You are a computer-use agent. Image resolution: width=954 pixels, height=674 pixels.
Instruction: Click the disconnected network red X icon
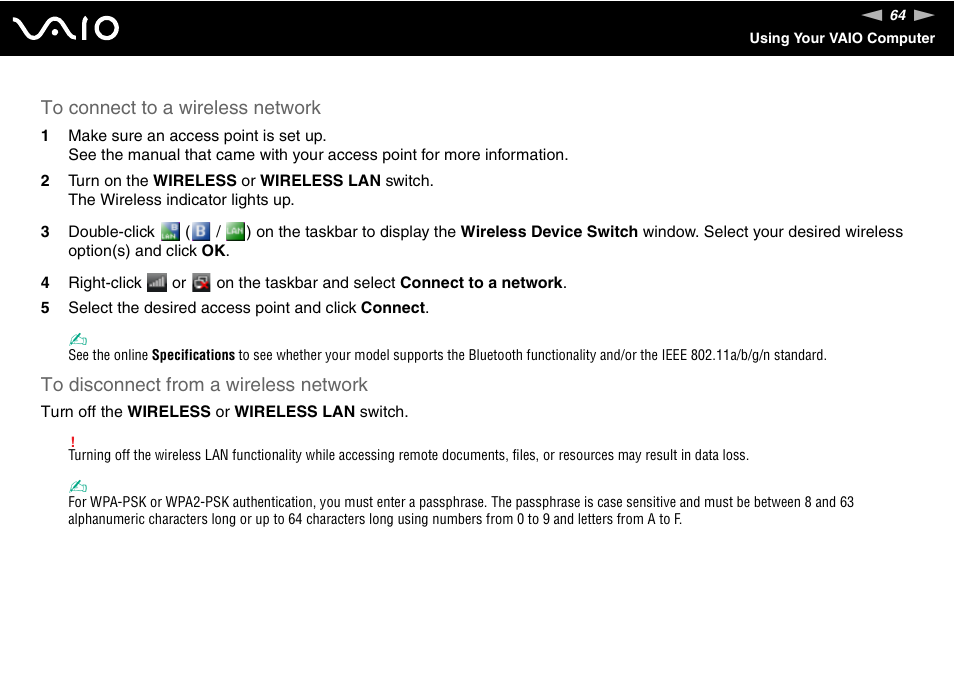[x=201, y=283]
